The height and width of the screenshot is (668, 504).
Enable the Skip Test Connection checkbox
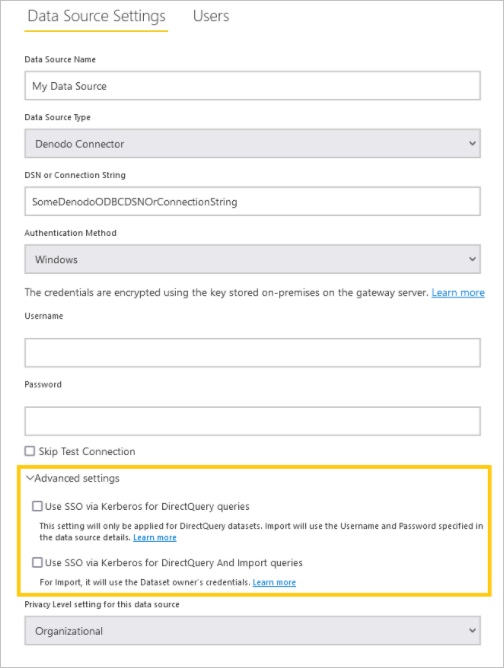coord(30,451)
